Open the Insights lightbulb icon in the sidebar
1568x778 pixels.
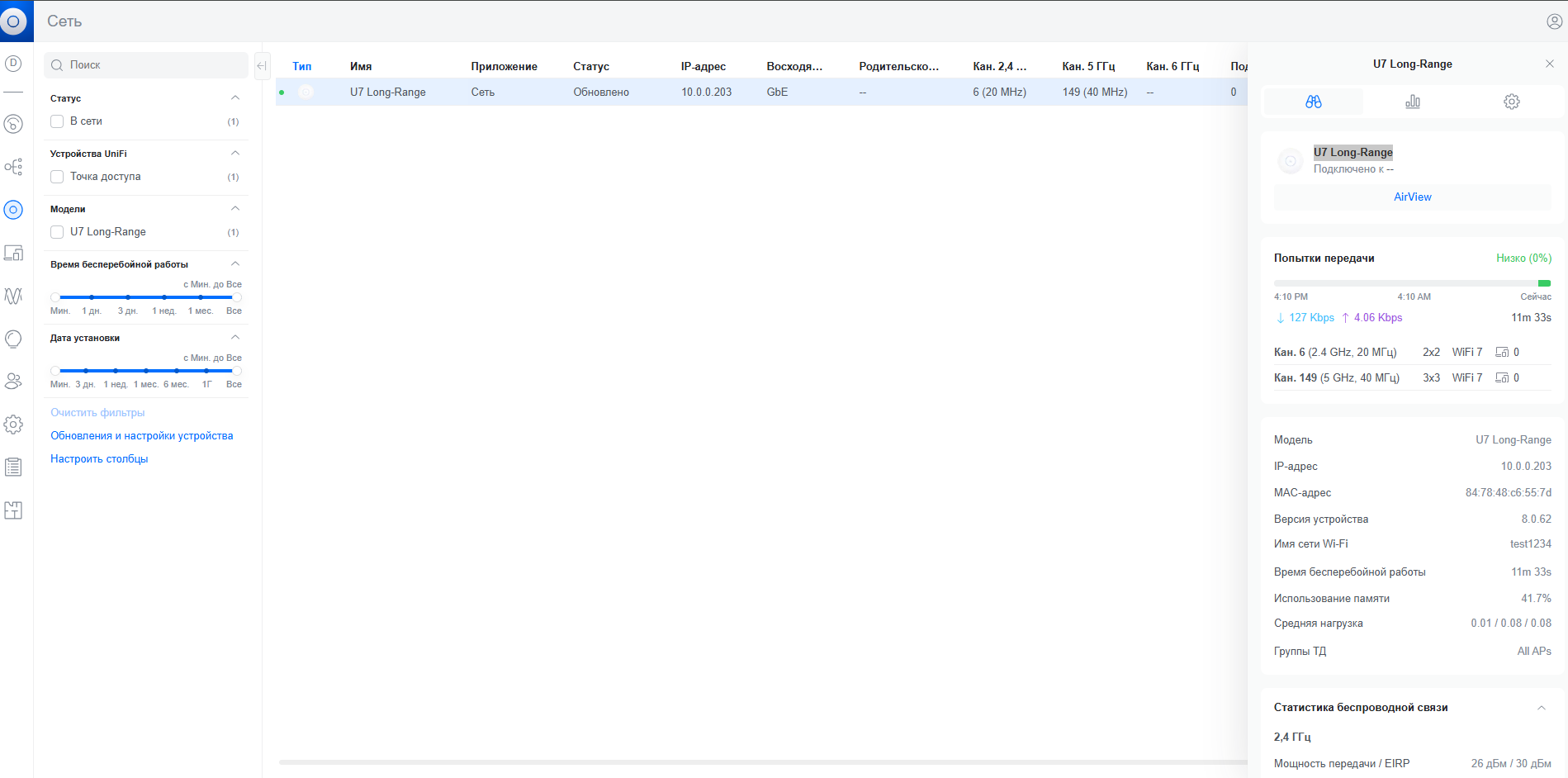pos(13,339)
